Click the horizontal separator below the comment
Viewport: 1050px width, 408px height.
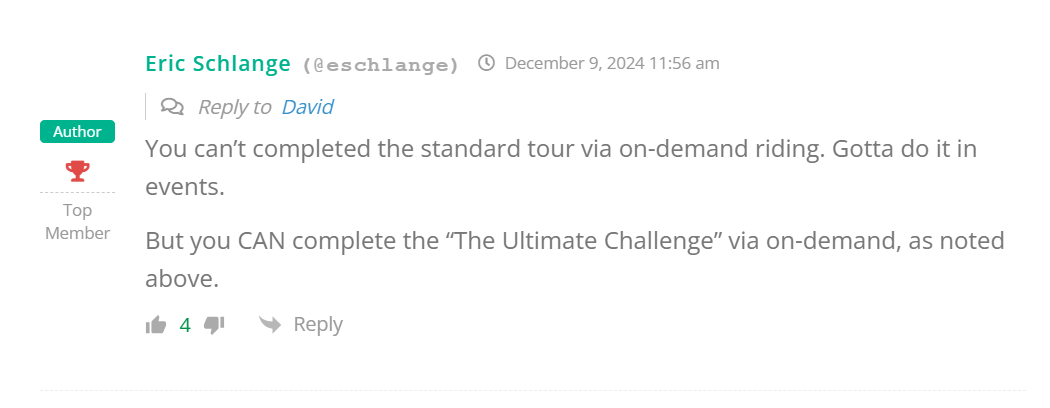pyautogui.click(x=532, y=390)
